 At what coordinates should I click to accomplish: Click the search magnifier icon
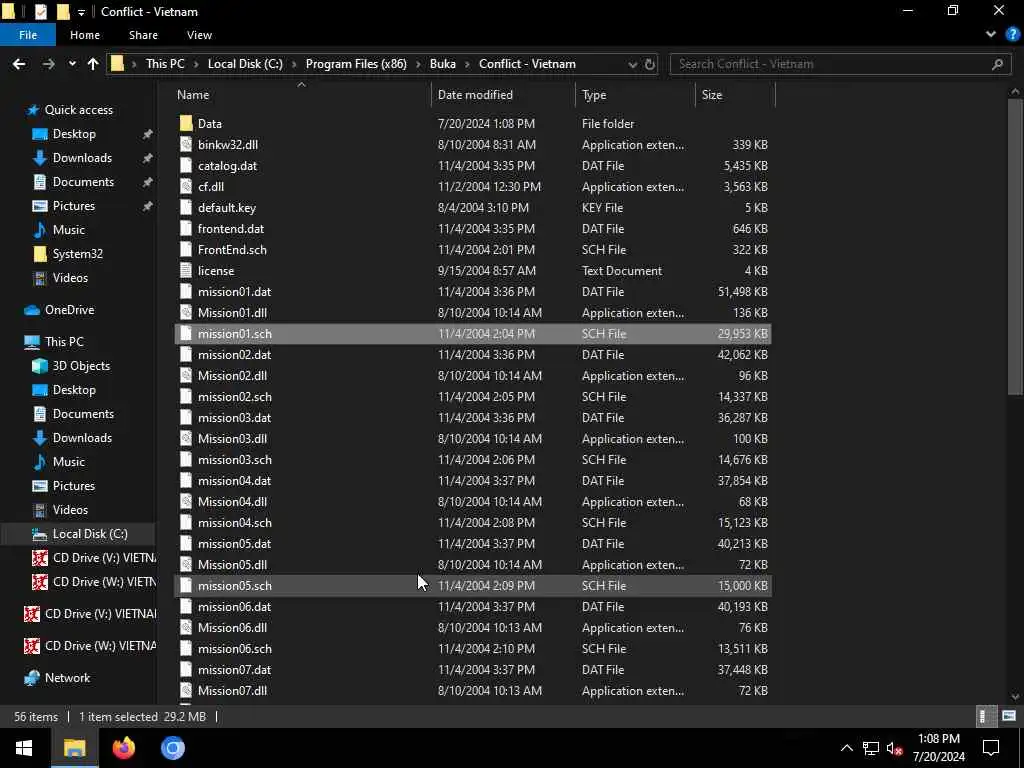(997, 64)
